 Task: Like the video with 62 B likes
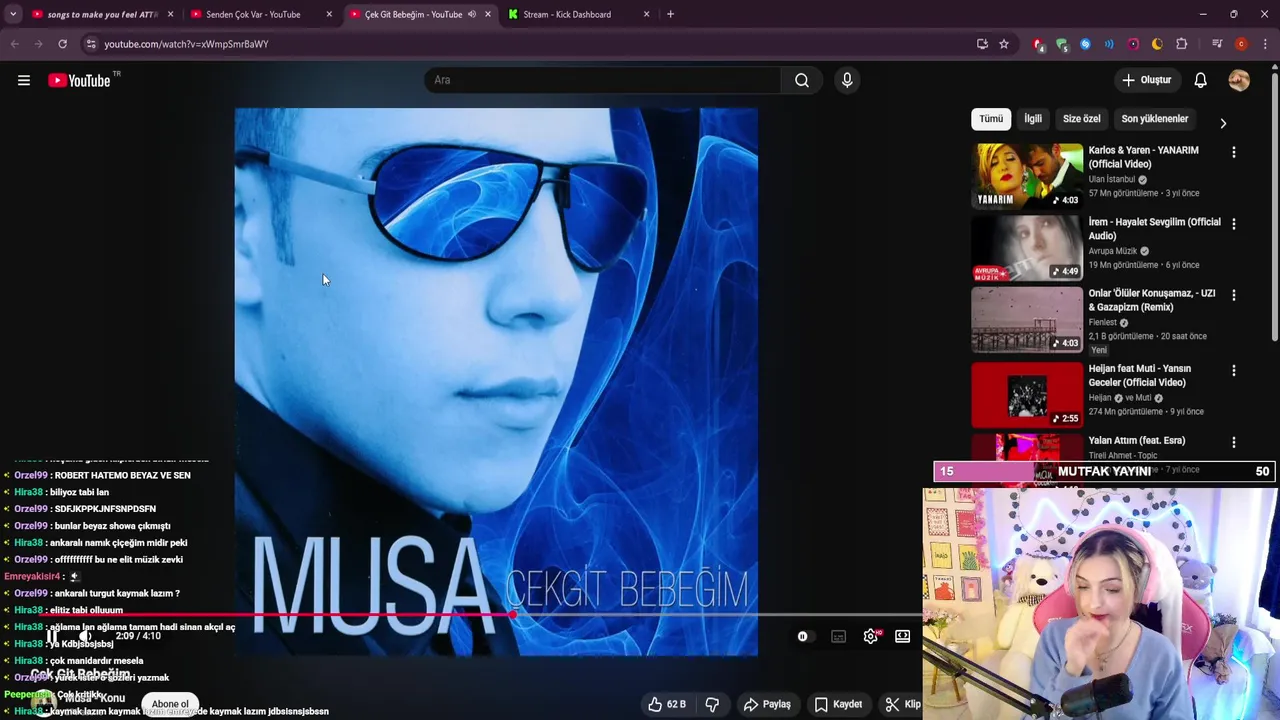[x=667, y=704]
